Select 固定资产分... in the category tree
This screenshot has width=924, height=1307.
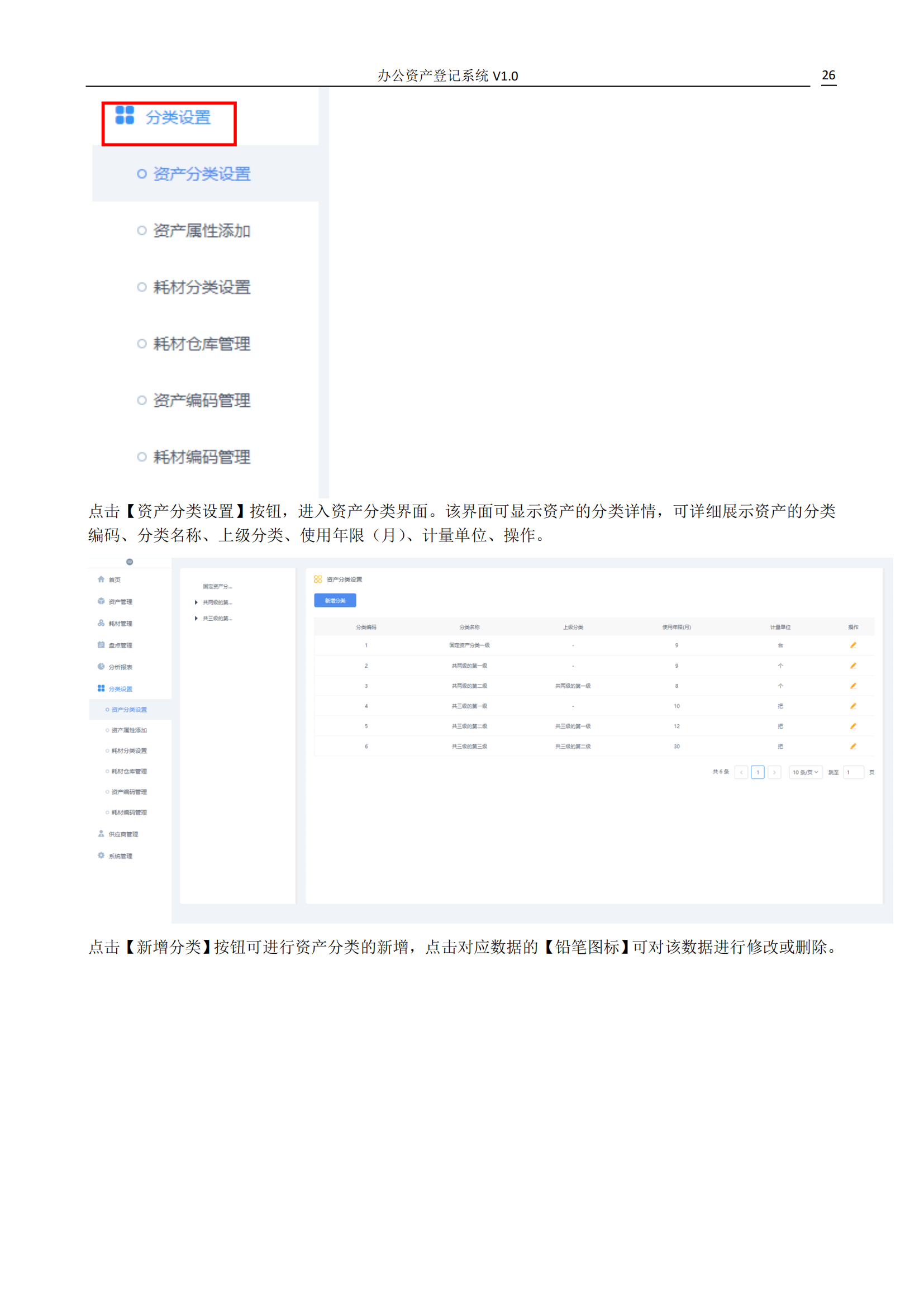point(217,586)
